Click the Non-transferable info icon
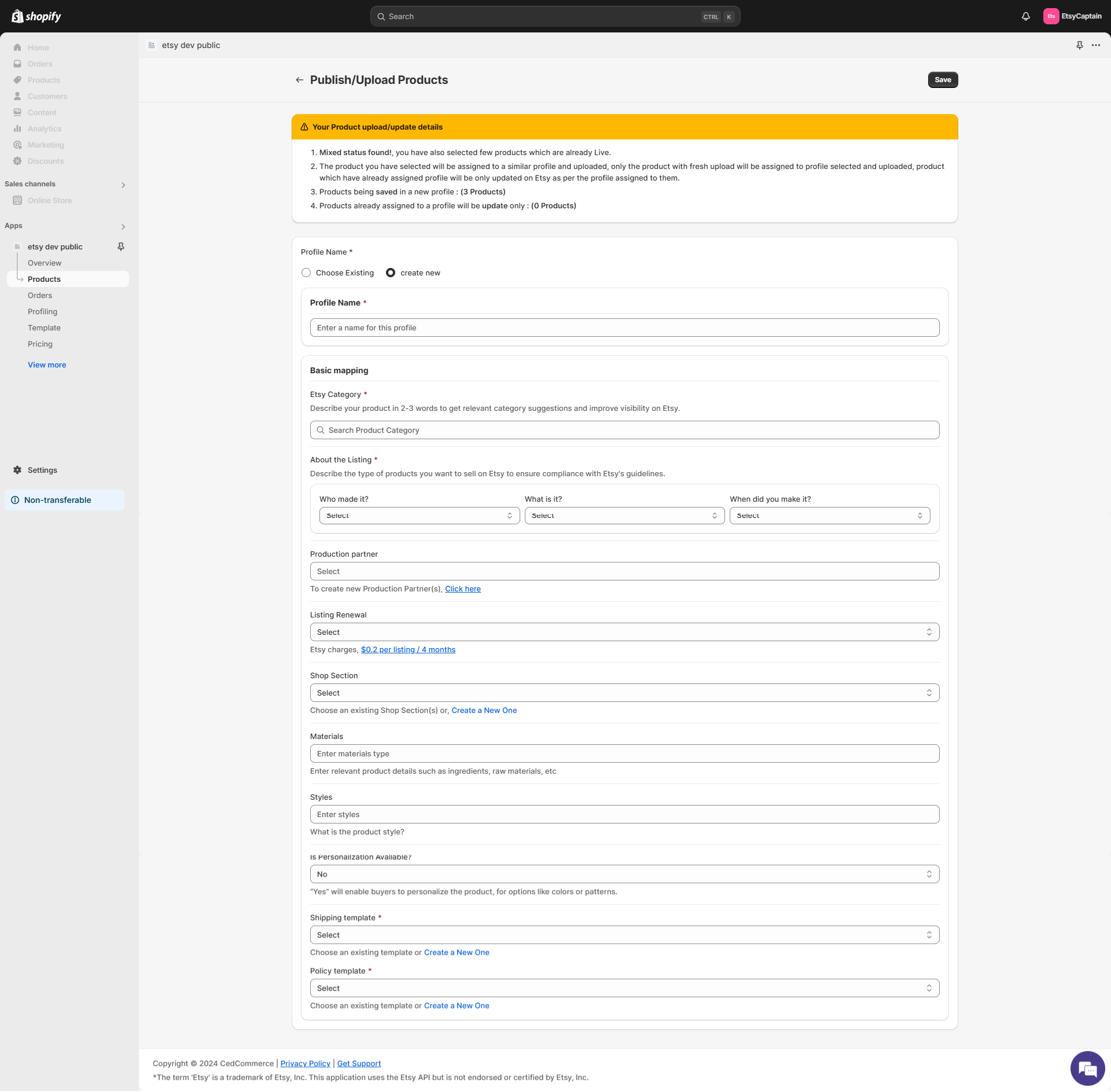1111x1092 pixels. coord(15,500)
